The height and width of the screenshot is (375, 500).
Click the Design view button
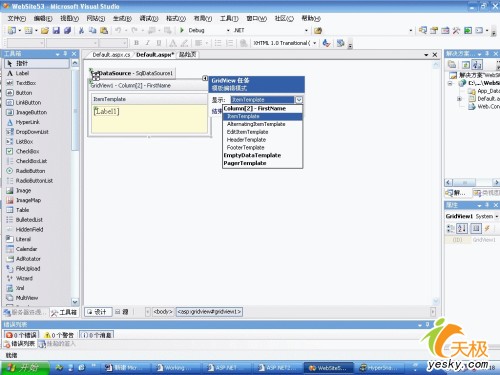pos(97,312)
